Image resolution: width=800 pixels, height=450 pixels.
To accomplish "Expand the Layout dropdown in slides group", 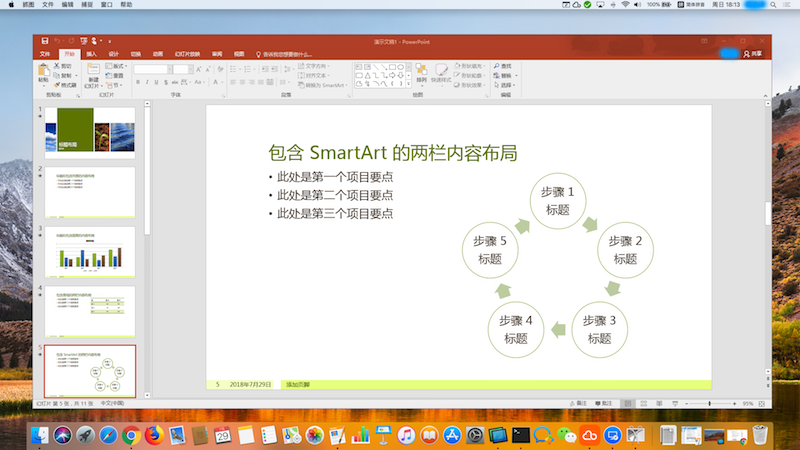I will point(116,66).
